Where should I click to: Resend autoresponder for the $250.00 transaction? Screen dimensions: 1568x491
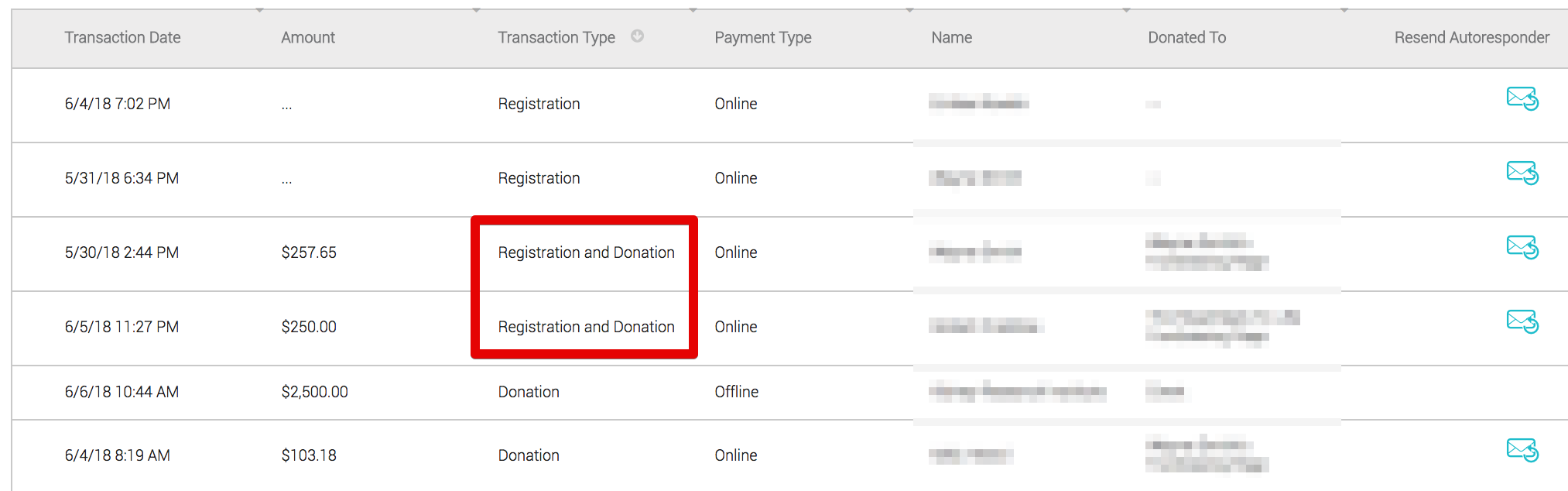tap(1522, 321)
